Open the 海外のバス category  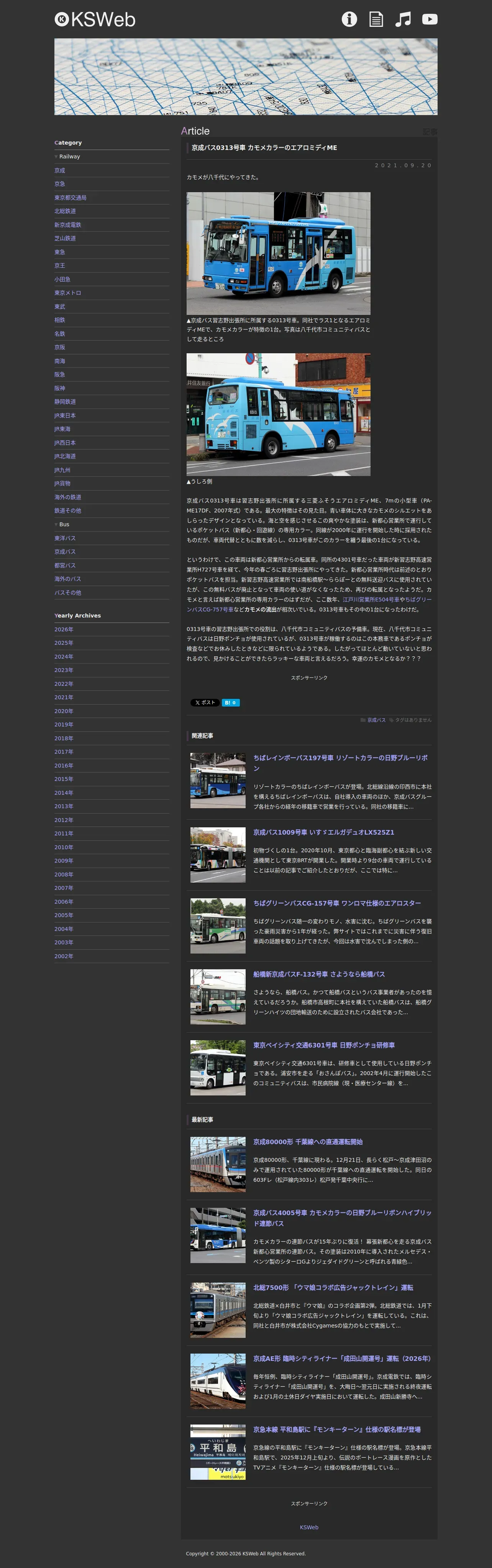coord(67,579)
